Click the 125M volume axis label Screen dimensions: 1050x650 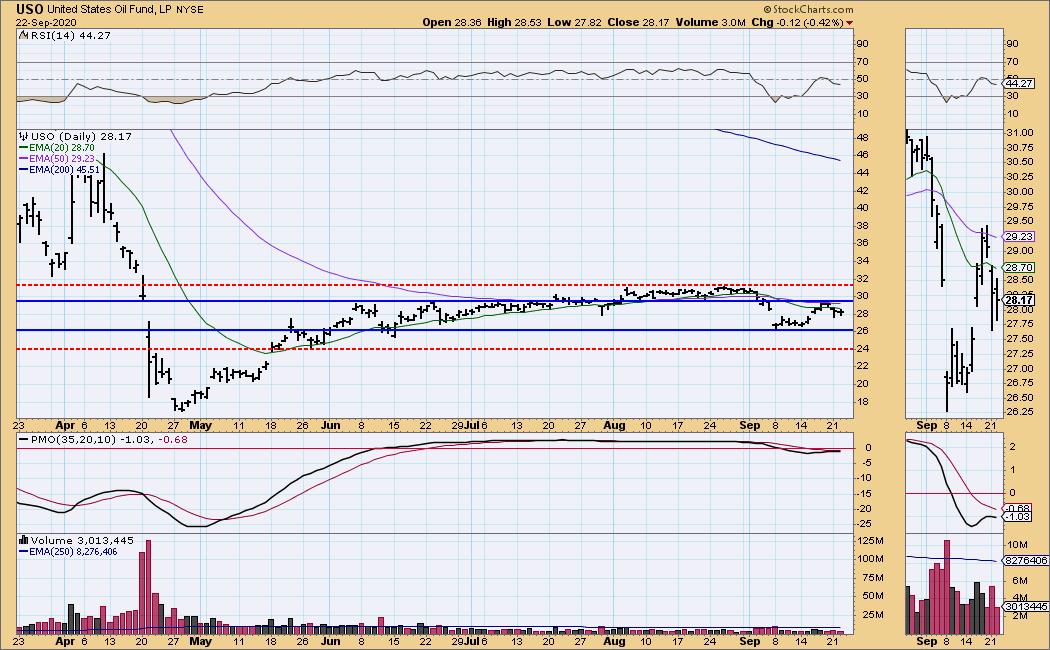(x=871, y=540)
